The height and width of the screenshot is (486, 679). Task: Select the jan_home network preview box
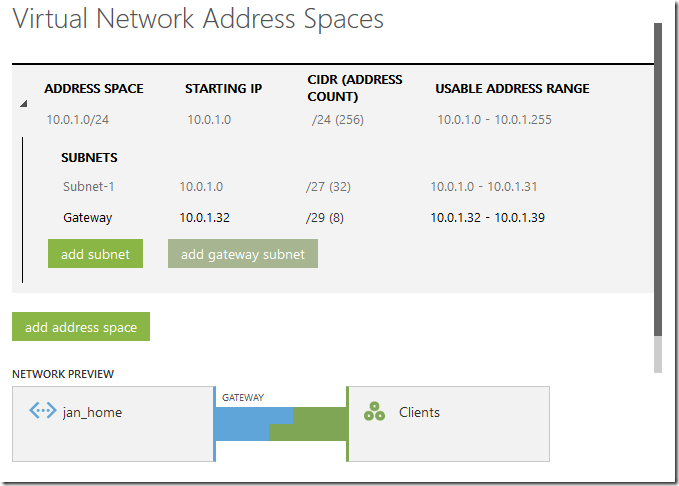(113, 424)
